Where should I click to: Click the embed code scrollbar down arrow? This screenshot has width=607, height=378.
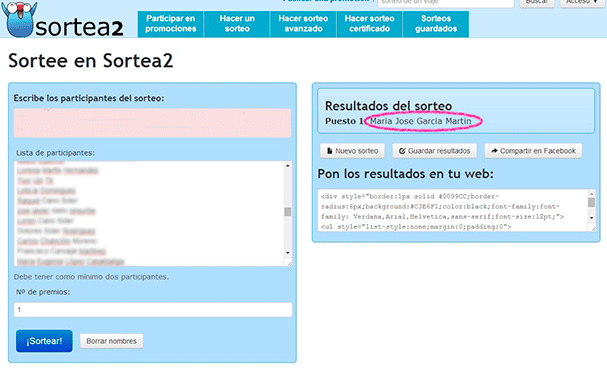[x=592, y=218]
